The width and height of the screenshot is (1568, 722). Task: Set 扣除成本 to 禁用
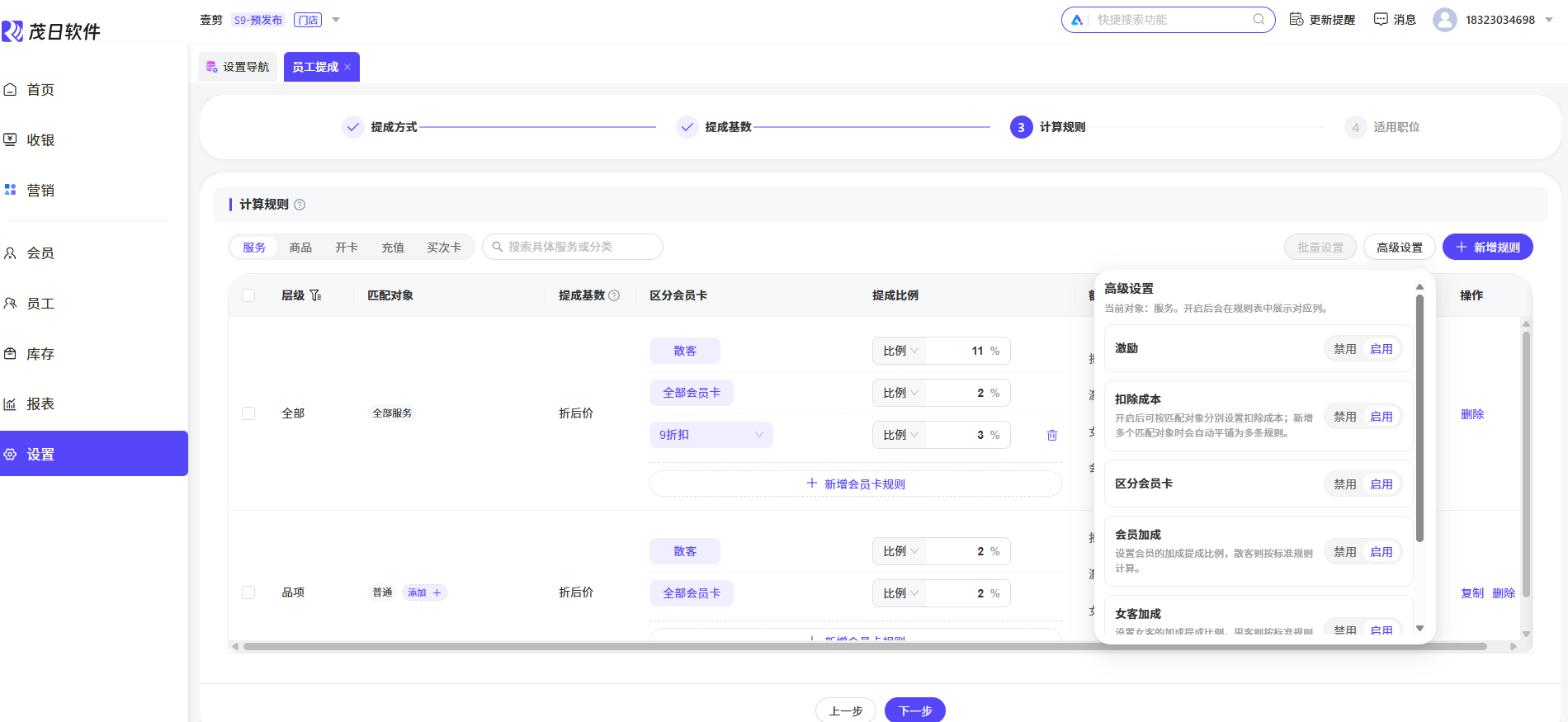tap(1345, 417)
